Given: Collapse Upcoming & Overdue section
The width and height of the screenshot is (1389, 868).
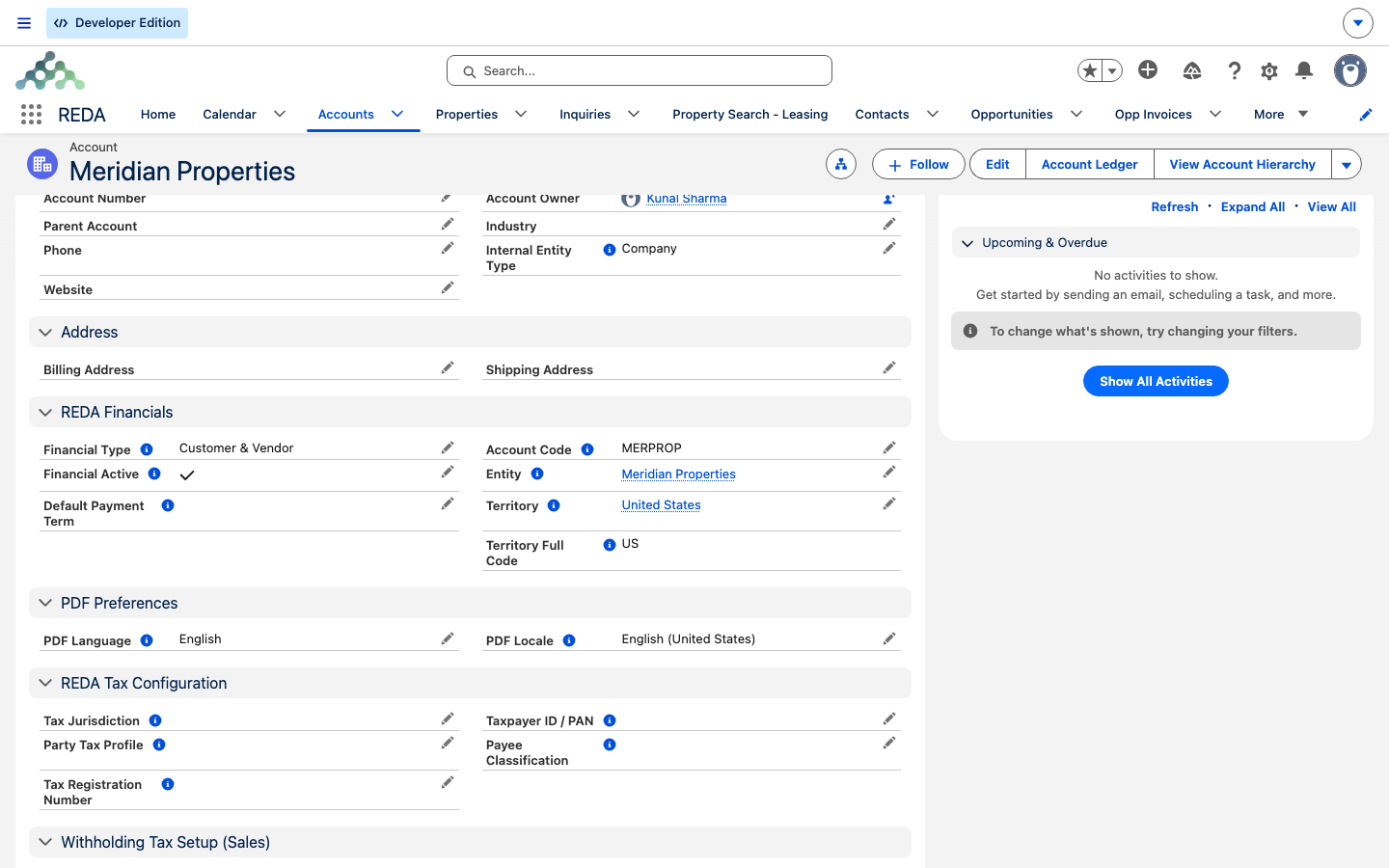Looking at the screenshot, I should pyautogui.click(x=967, y=243).
